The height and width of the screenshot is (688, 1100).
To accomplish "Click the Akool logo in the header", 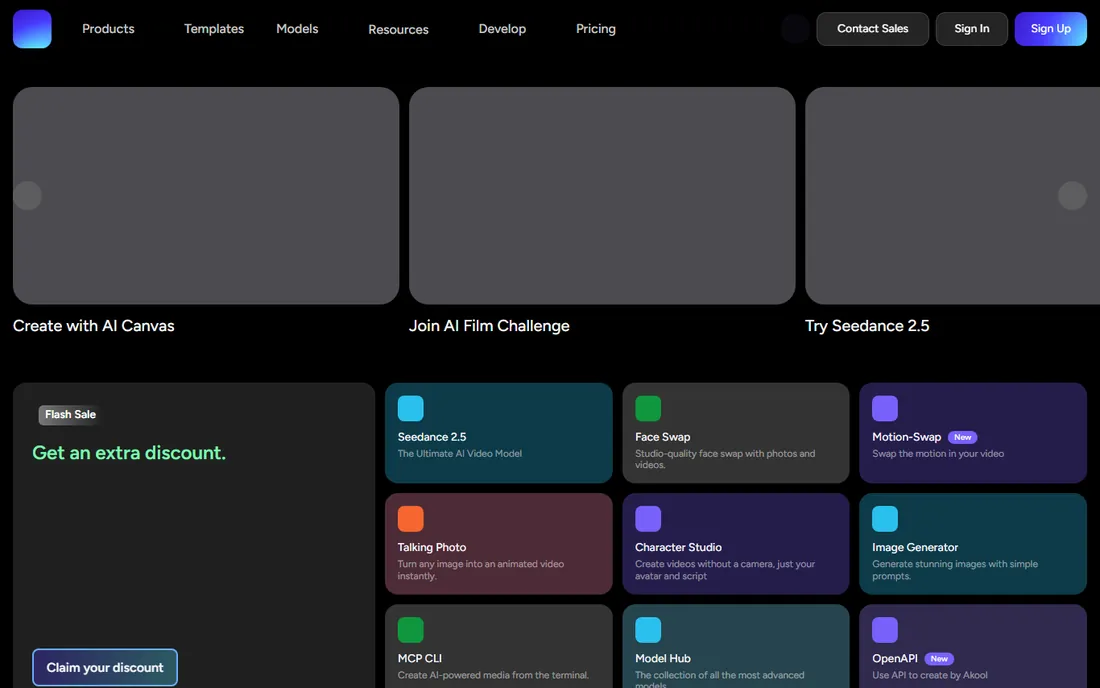I will click(32, 29).
